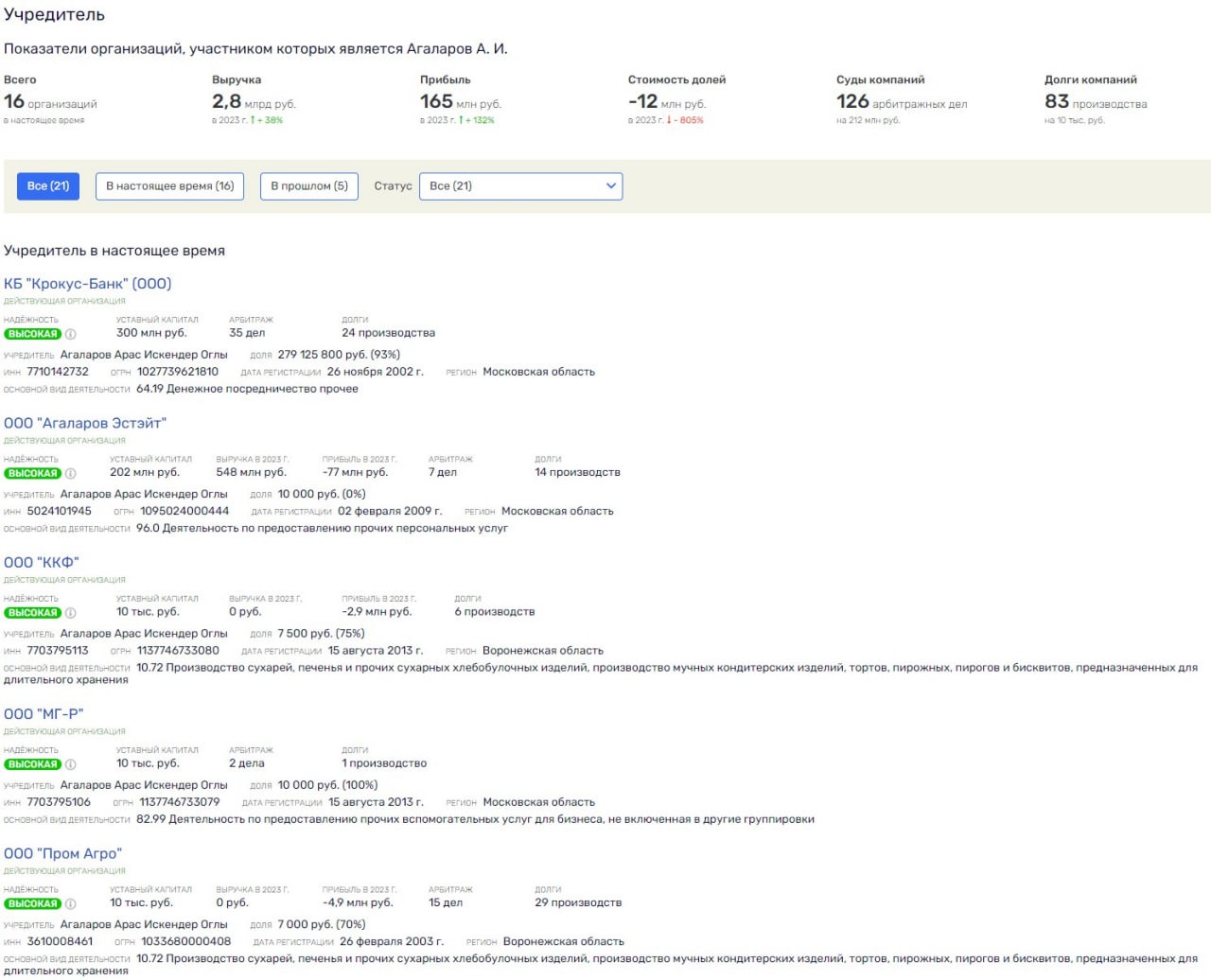Click ВЫСОКАЯ badge for ООО "Пром Агро"

(x=32, y=903)
